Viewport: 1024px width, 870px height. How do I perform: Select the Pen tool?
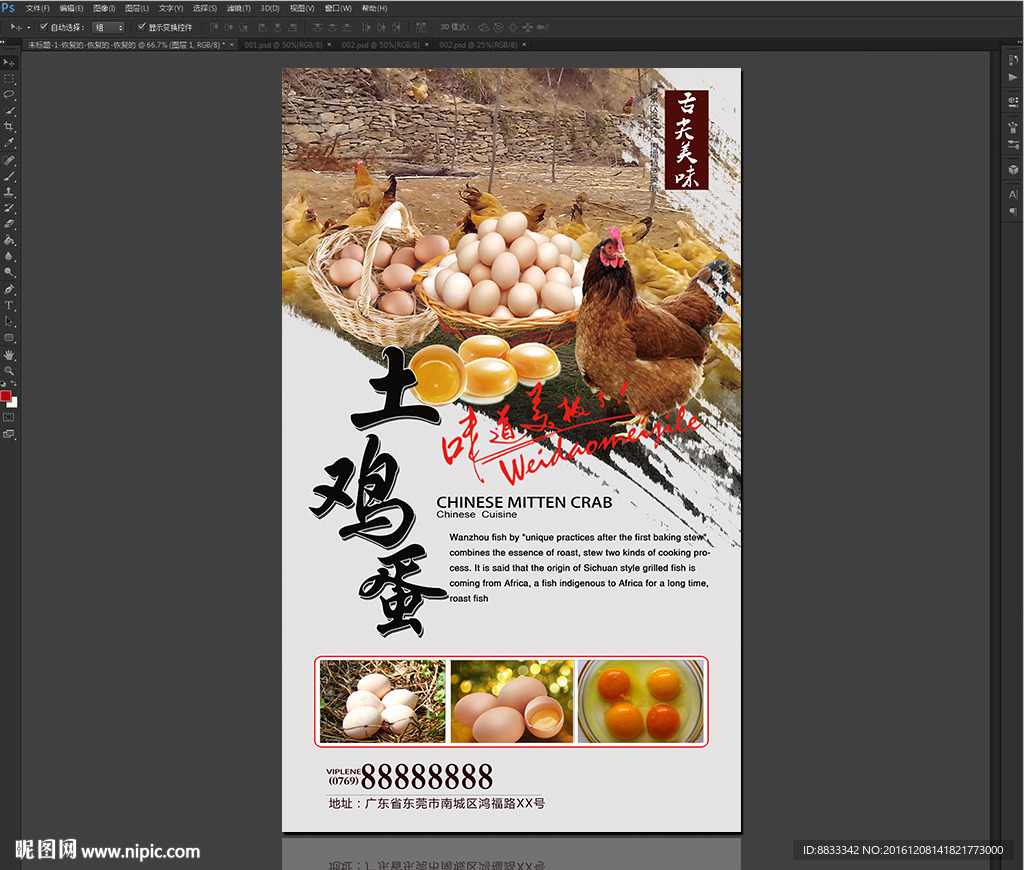9,289
